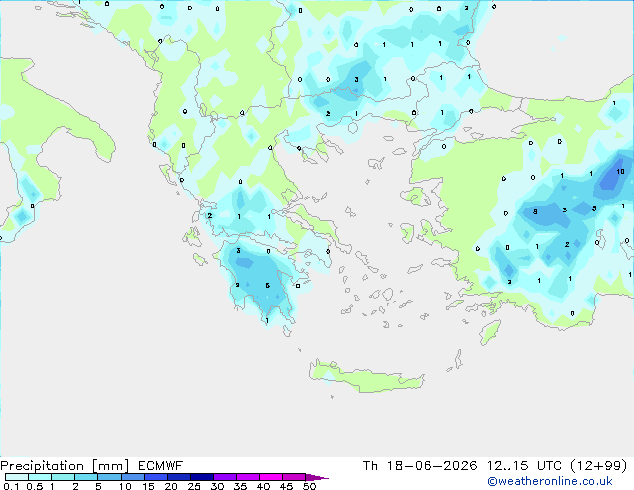This screenshot has width=634, height=490.
Task: Select the 35–40 mm legend swatch
Action: click(x=248, y=477)
